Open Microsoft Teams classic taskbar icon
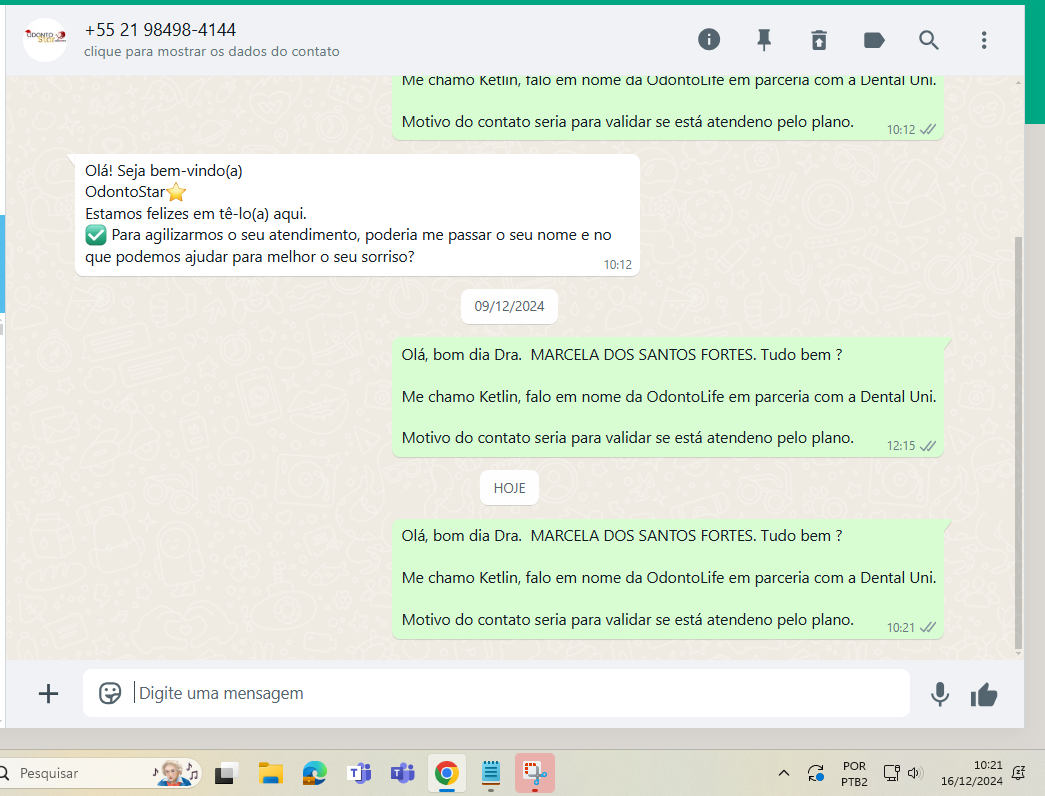Viewport: 1045px width, 796px height. tap(359, 773)
